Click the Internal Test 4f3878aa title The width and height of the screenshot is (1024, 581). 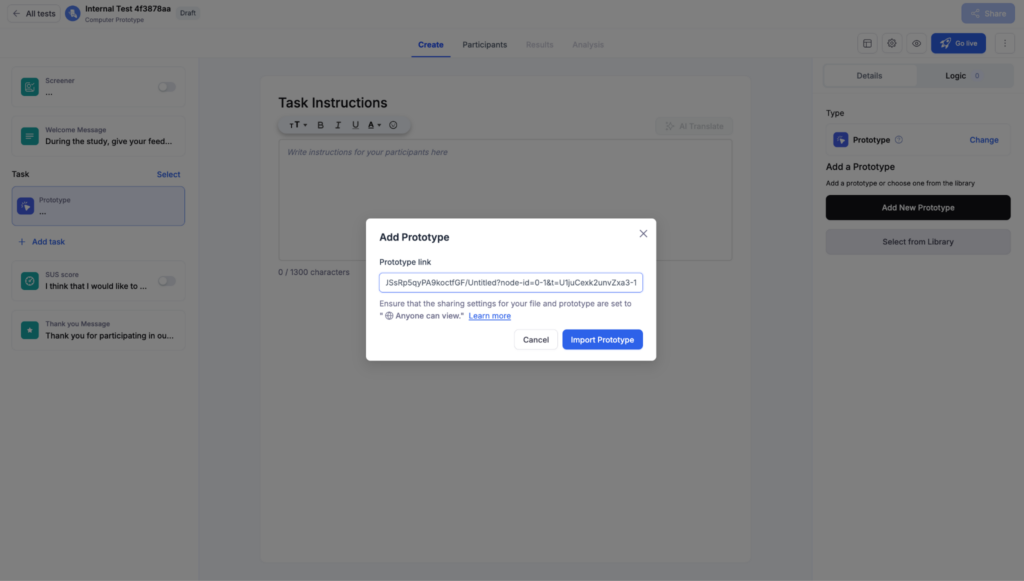[128, 9]
